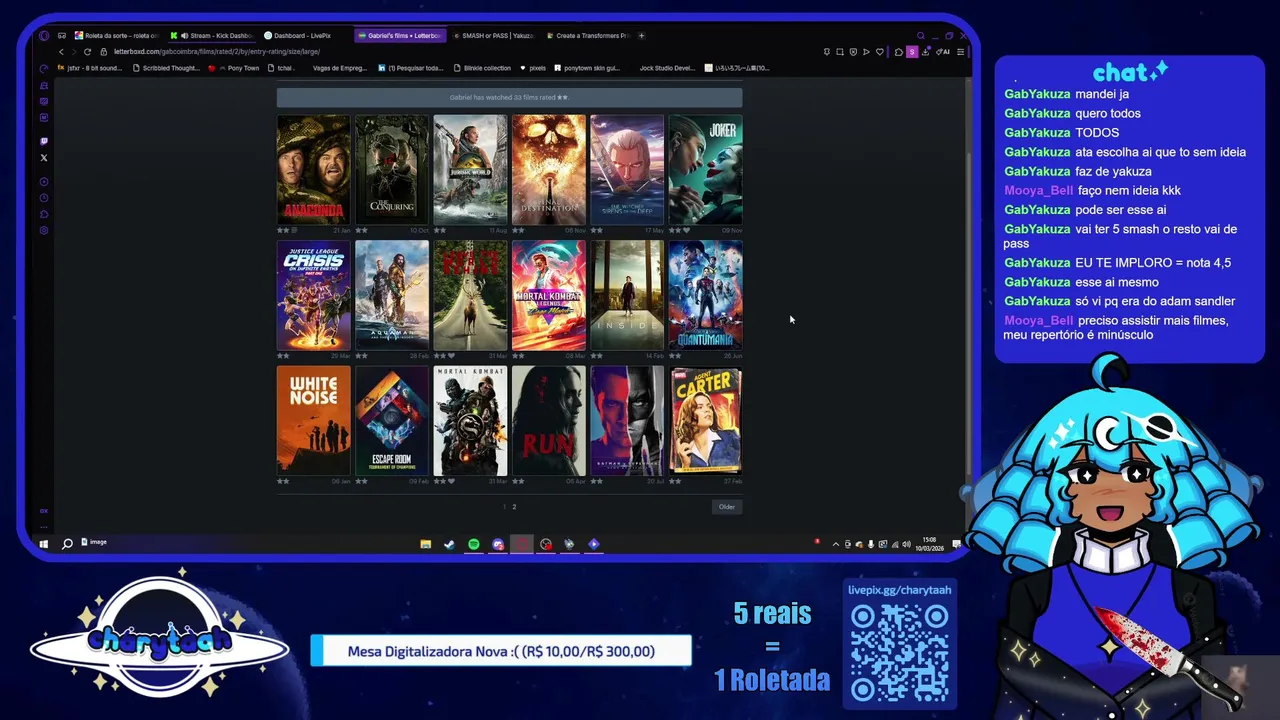Open the Agent Carter poster
The width and height of the screenshot is (1280, 720).
(705, 420)
